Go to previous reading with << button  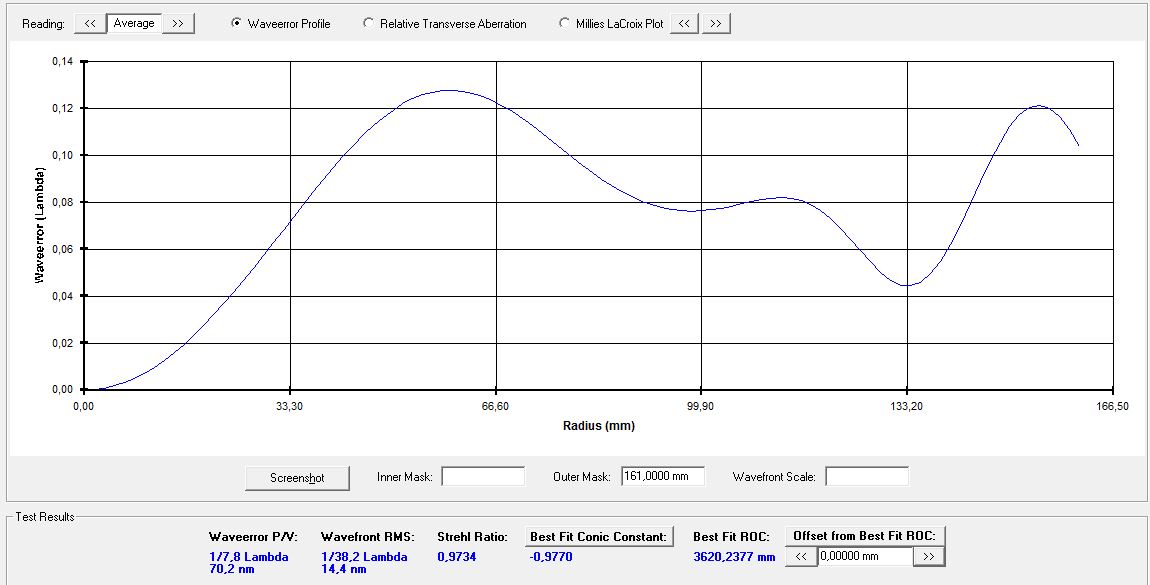(x=90, y=23)
